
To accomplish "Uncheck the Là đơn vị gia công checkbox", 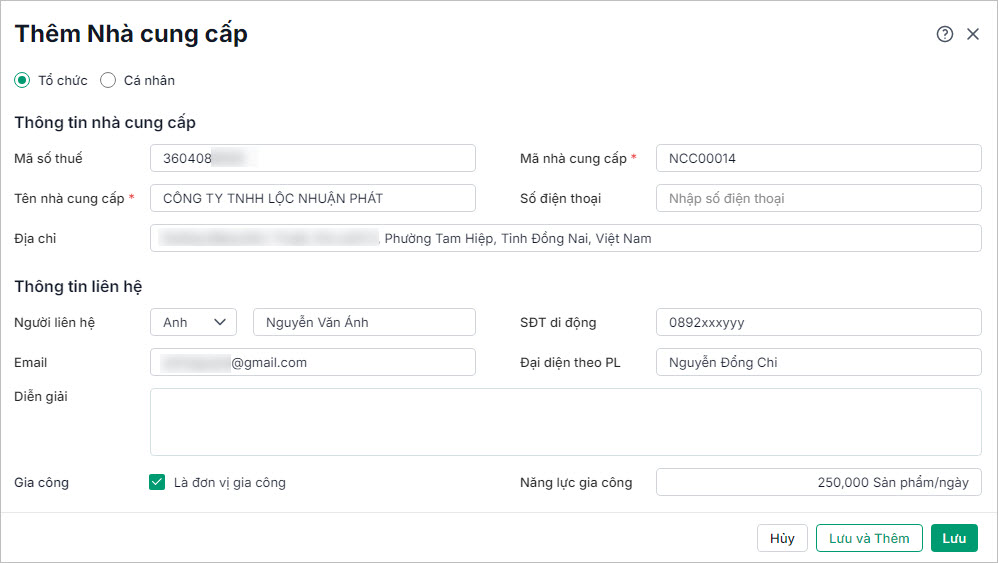I will click(x=157, y=482).
